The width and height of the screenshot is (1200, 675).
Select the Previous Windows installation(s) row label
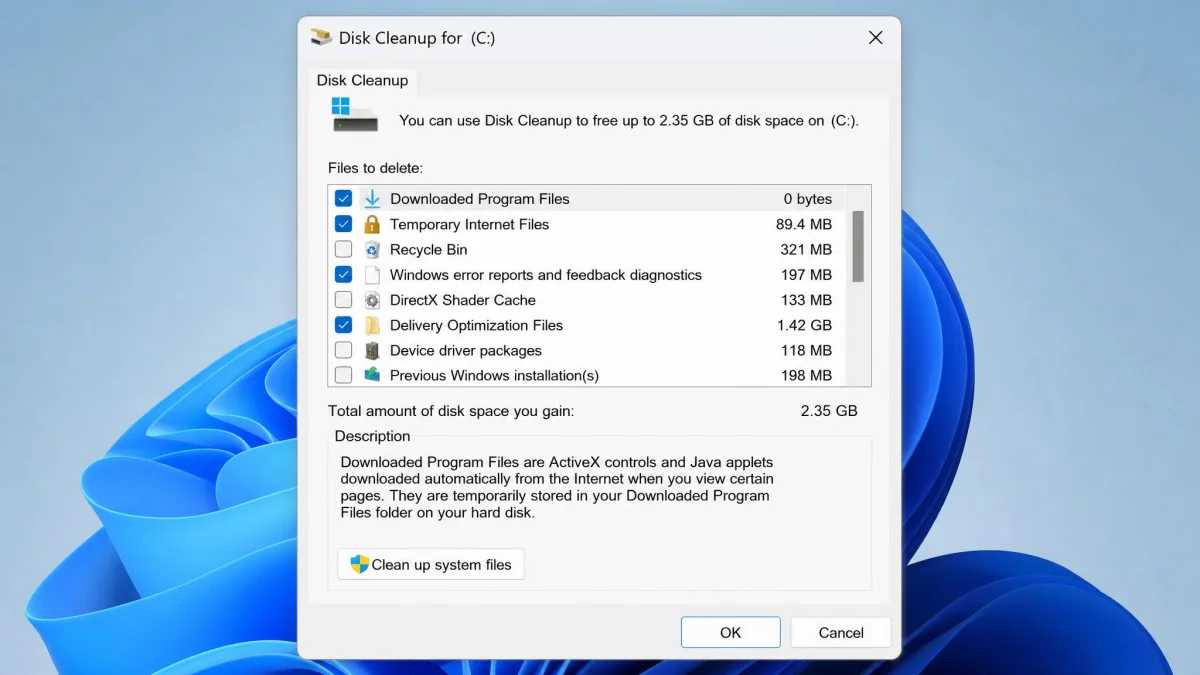point(494,375)
